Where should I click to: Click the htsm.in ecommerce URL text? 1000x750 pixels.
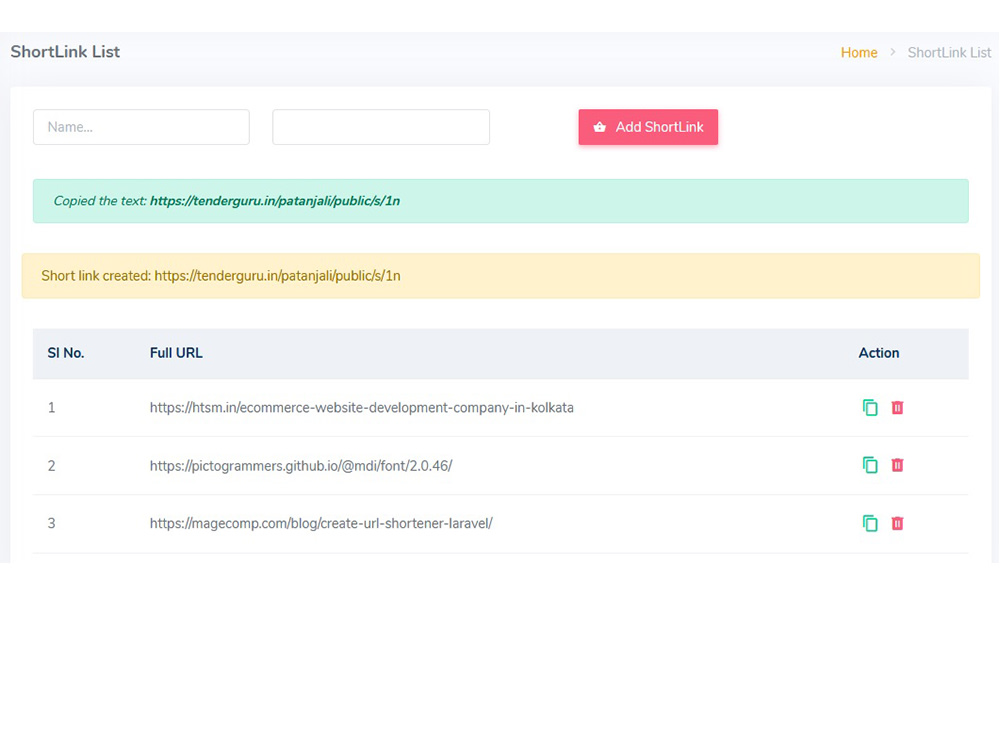click(x=362, y=408)
